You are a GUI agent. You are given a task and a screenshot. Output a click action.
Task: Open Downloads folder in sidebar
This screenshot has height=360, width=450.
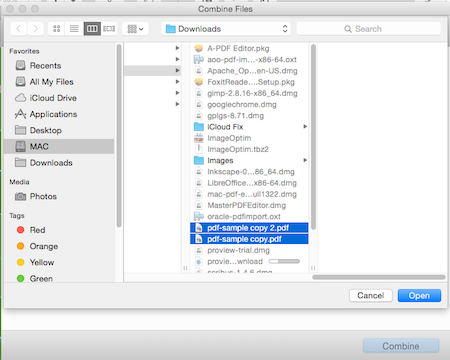60,163
